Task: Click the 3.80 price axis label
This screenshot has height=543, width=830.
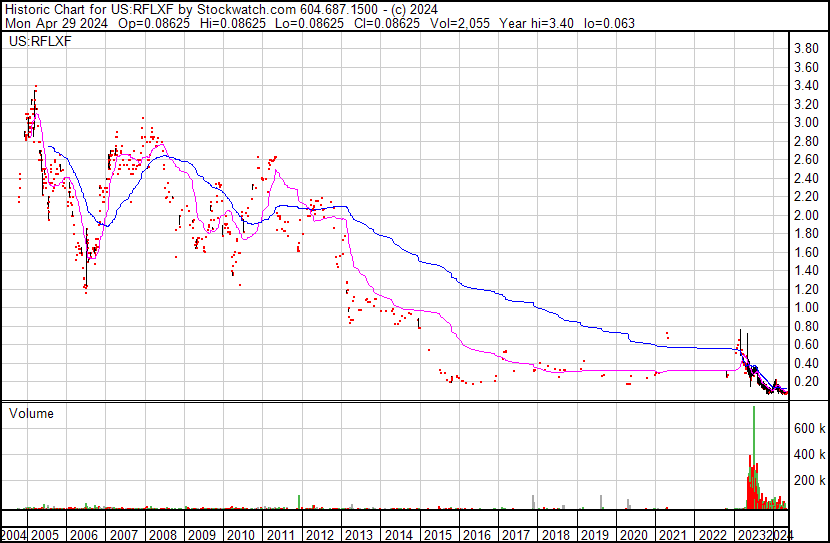Action: pos(806,48)
